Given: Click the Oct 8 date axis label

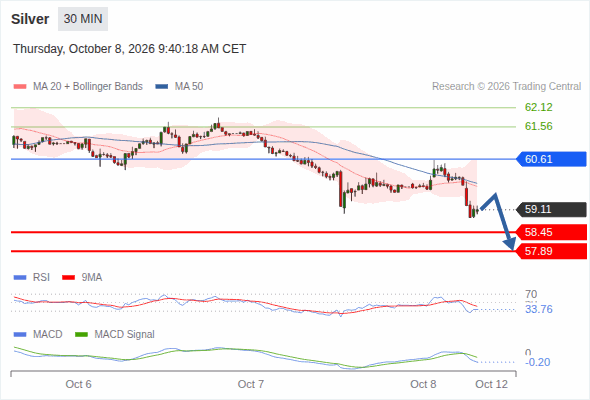Looking at the screenshot, I should click(x=423, y=384).
